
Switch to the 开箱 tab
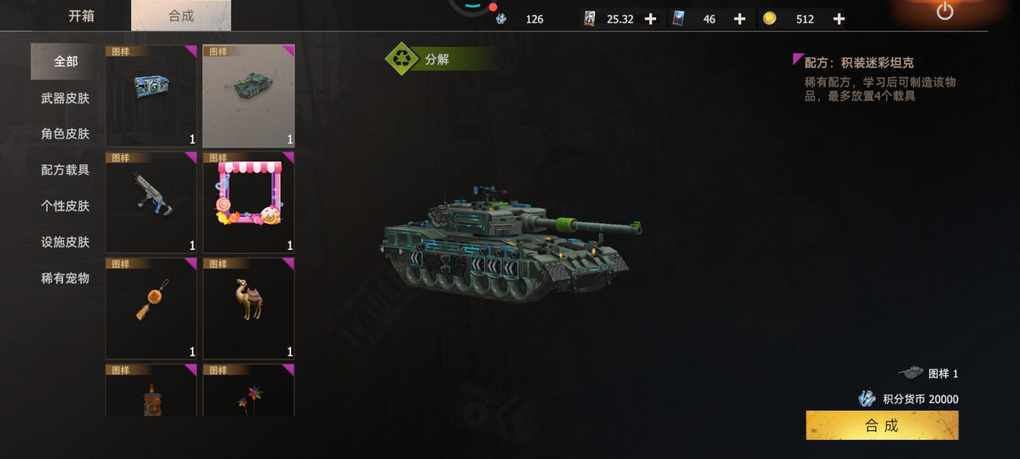coord(83,16)
